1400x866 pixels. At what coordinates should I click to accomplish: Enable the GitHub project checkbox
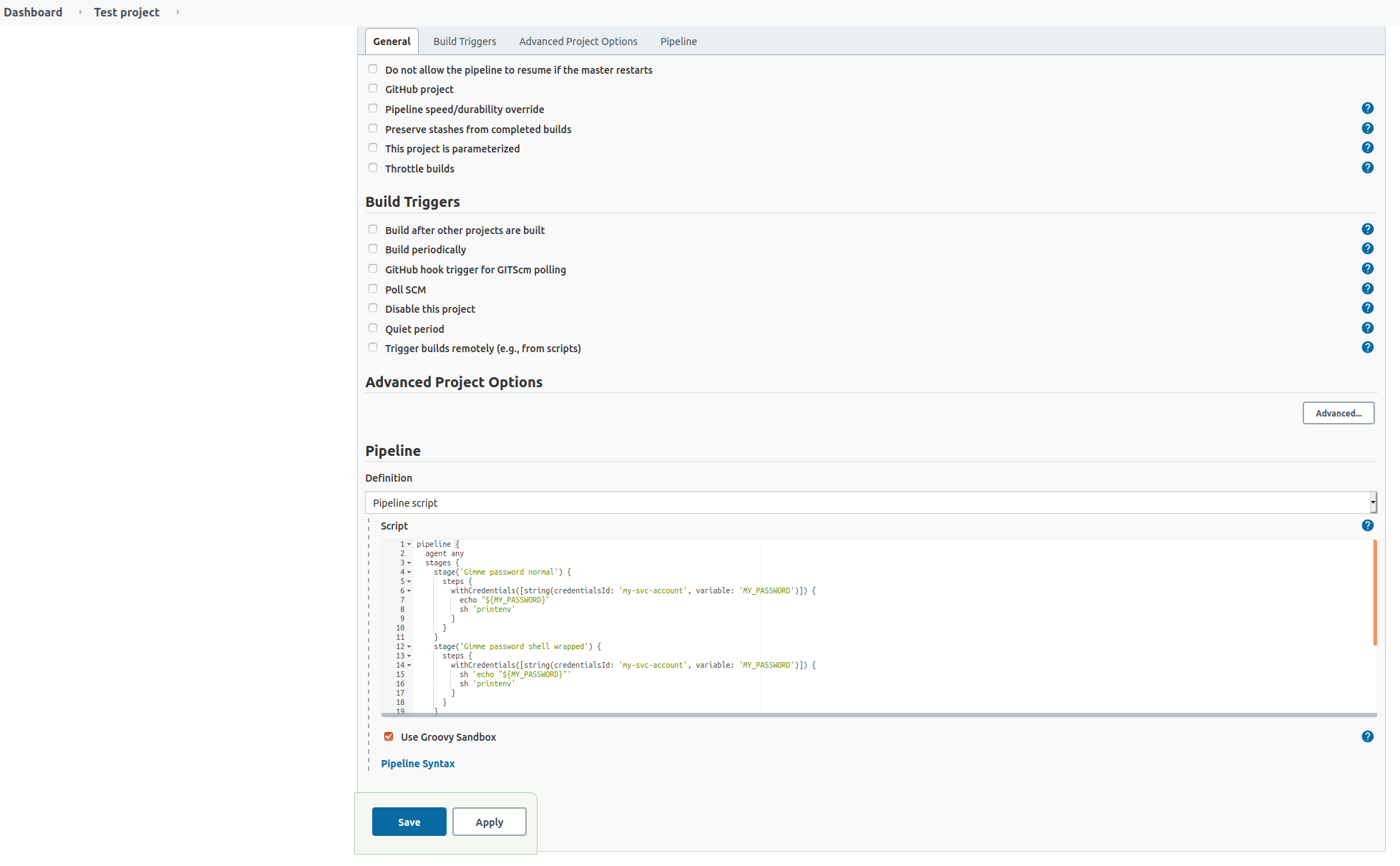click(373, 89)
